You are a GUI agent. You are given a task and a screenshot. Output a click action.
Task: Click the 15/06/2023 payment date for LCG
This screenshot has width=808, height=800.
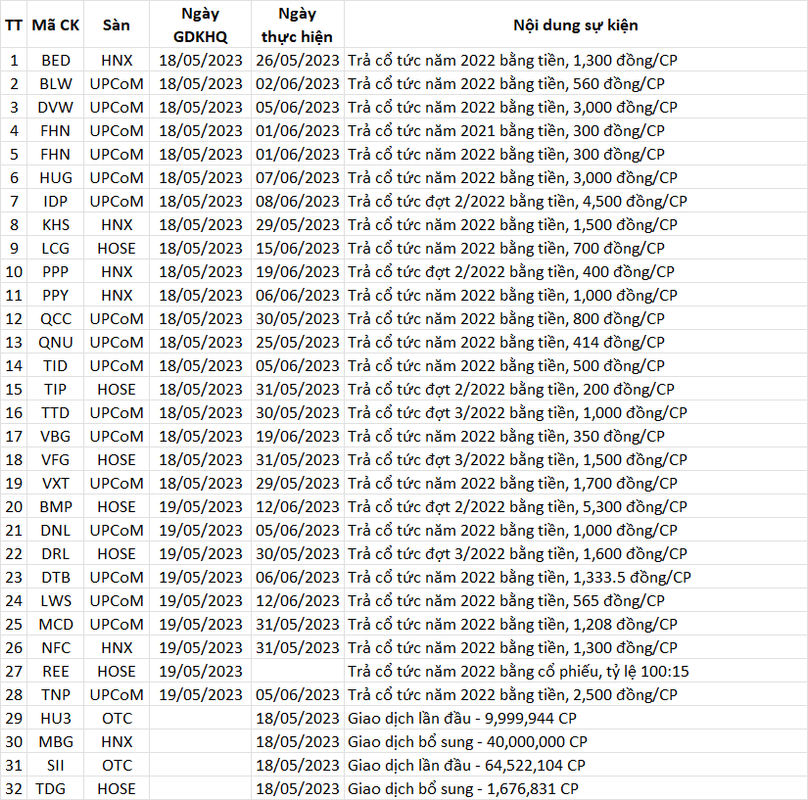click(x=297, y=248)
